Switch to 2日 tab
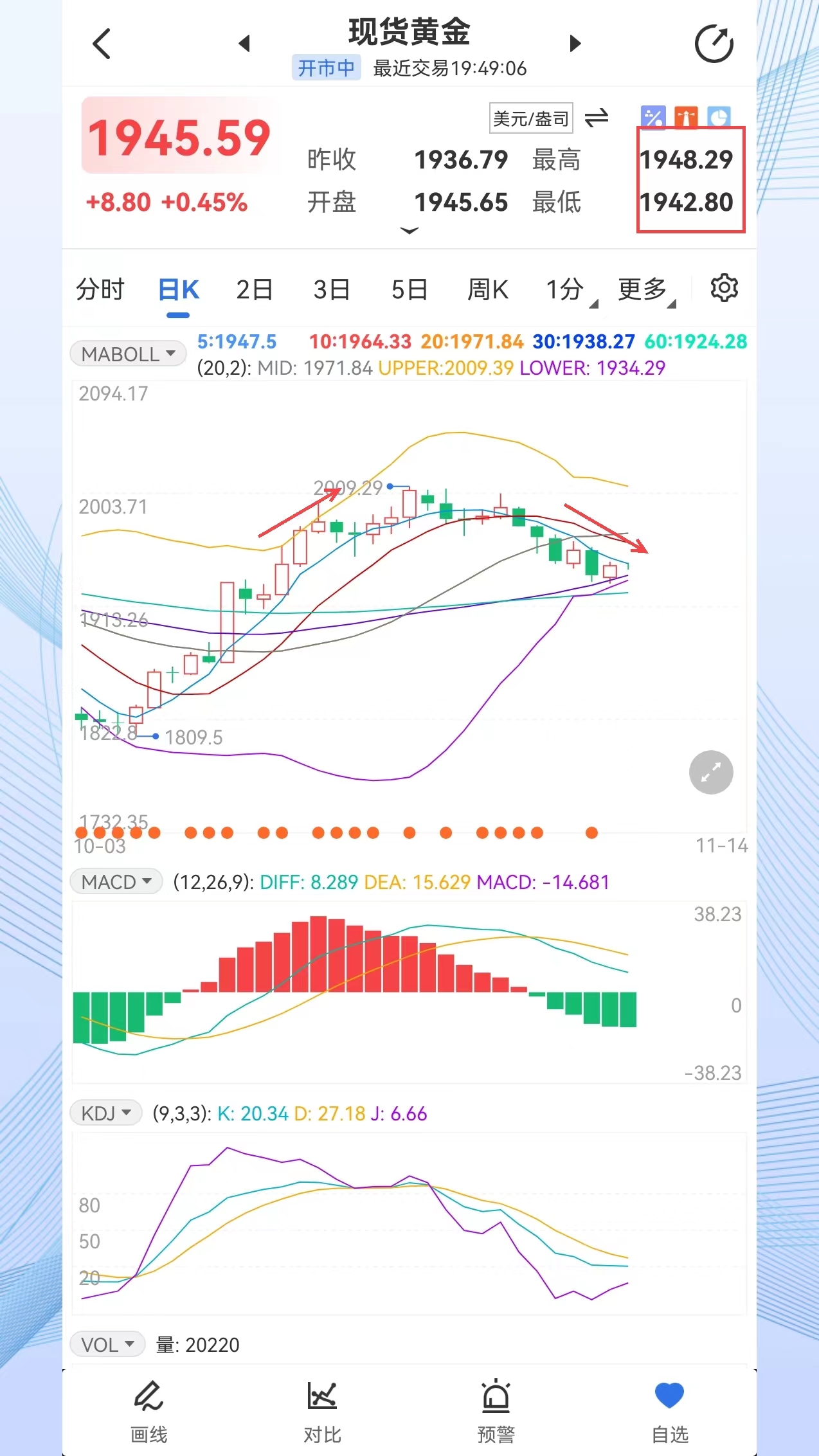This screenshot has height=1456, width=819. pos(255,289)
